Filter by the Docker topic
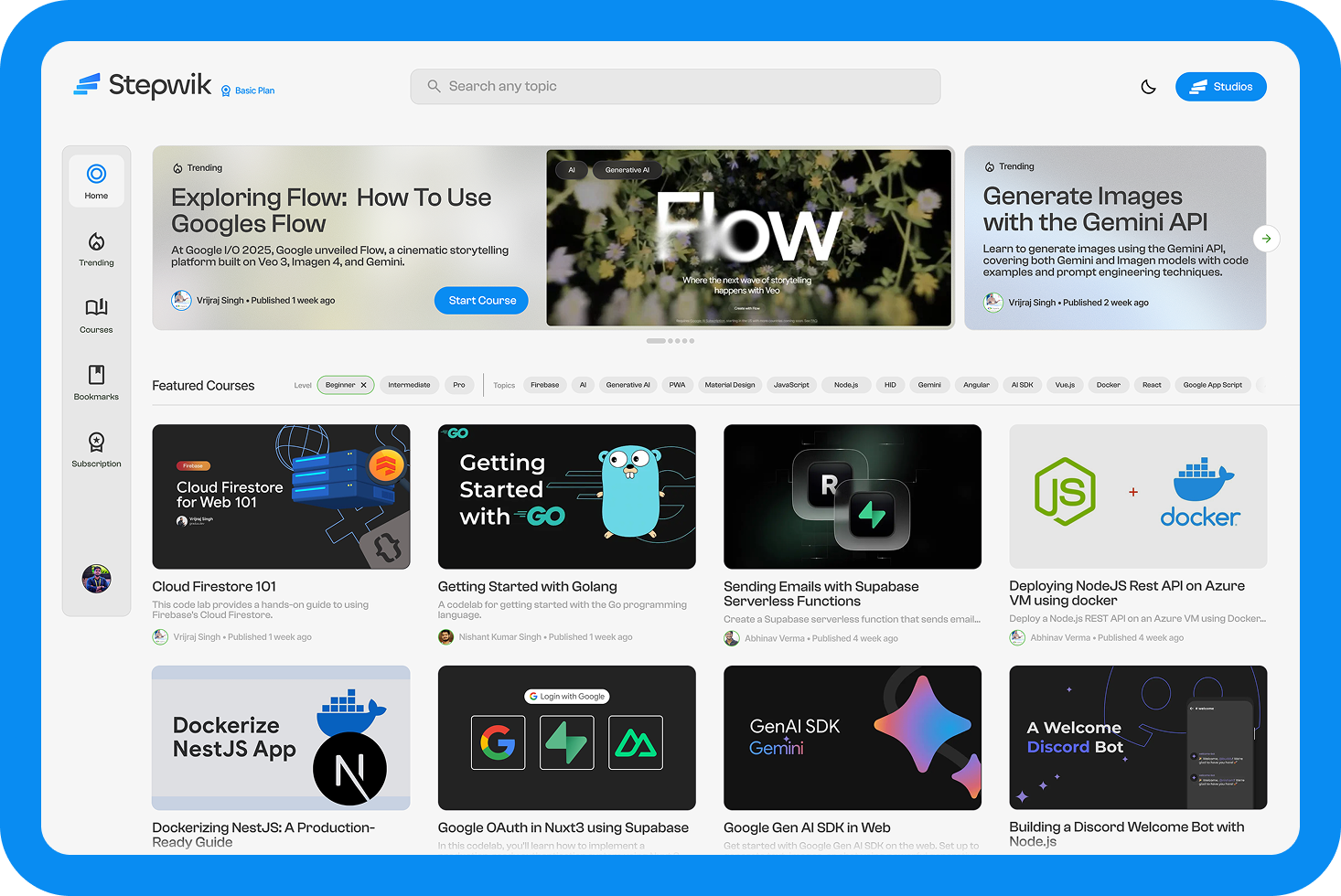 pyautogui.click(x=1108, y=385)
